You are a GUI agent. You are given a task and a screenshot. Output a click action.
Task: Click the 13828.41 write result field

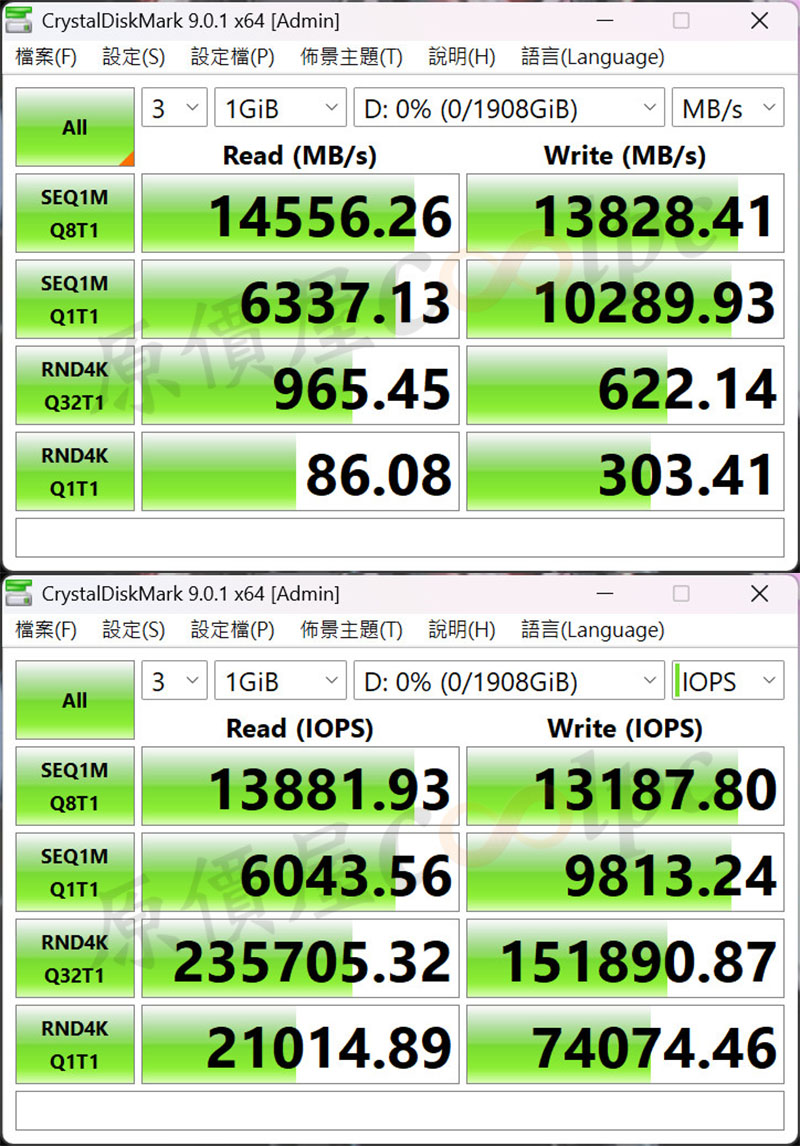tap(625, 213)
